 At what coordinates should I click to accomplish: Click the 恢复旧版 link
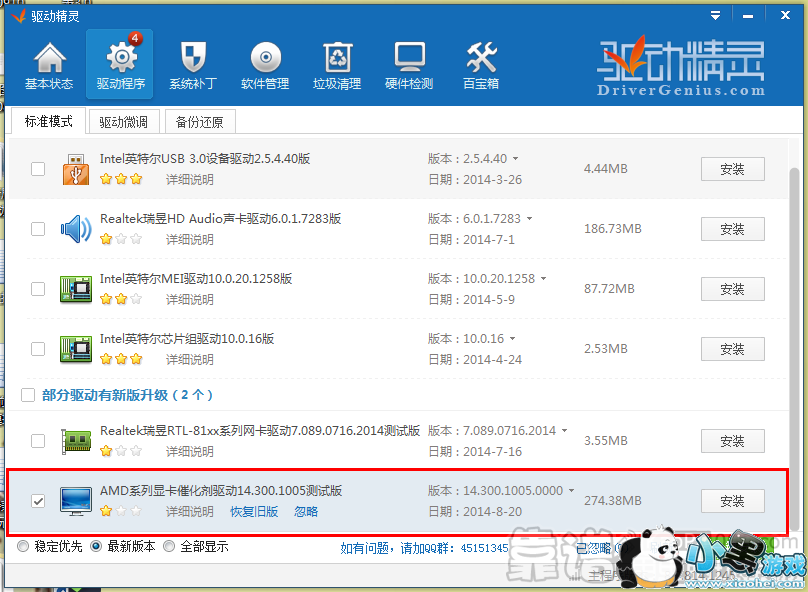pyautogui.click(x=254, y=512)
